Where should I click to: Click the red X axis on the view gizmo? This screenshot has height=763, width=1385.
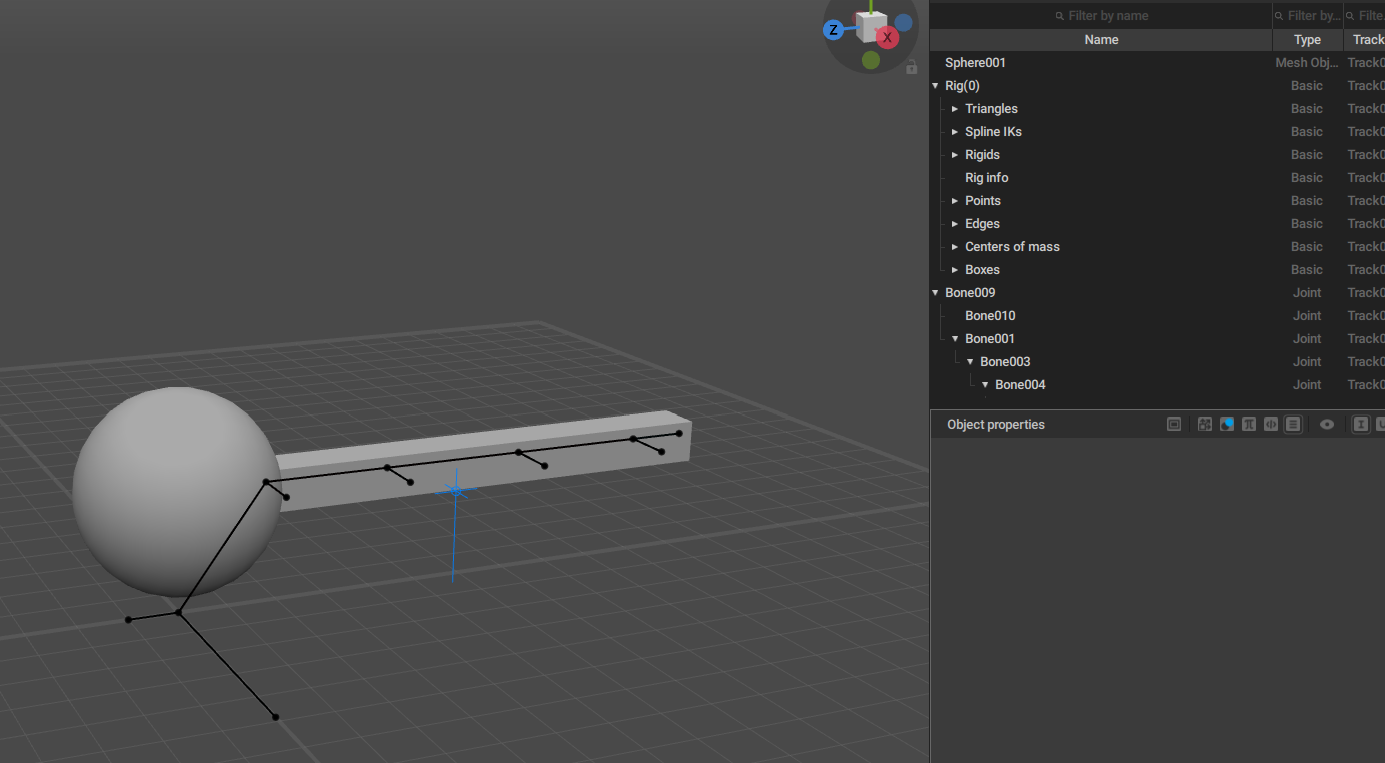click(x=887, y=38)
